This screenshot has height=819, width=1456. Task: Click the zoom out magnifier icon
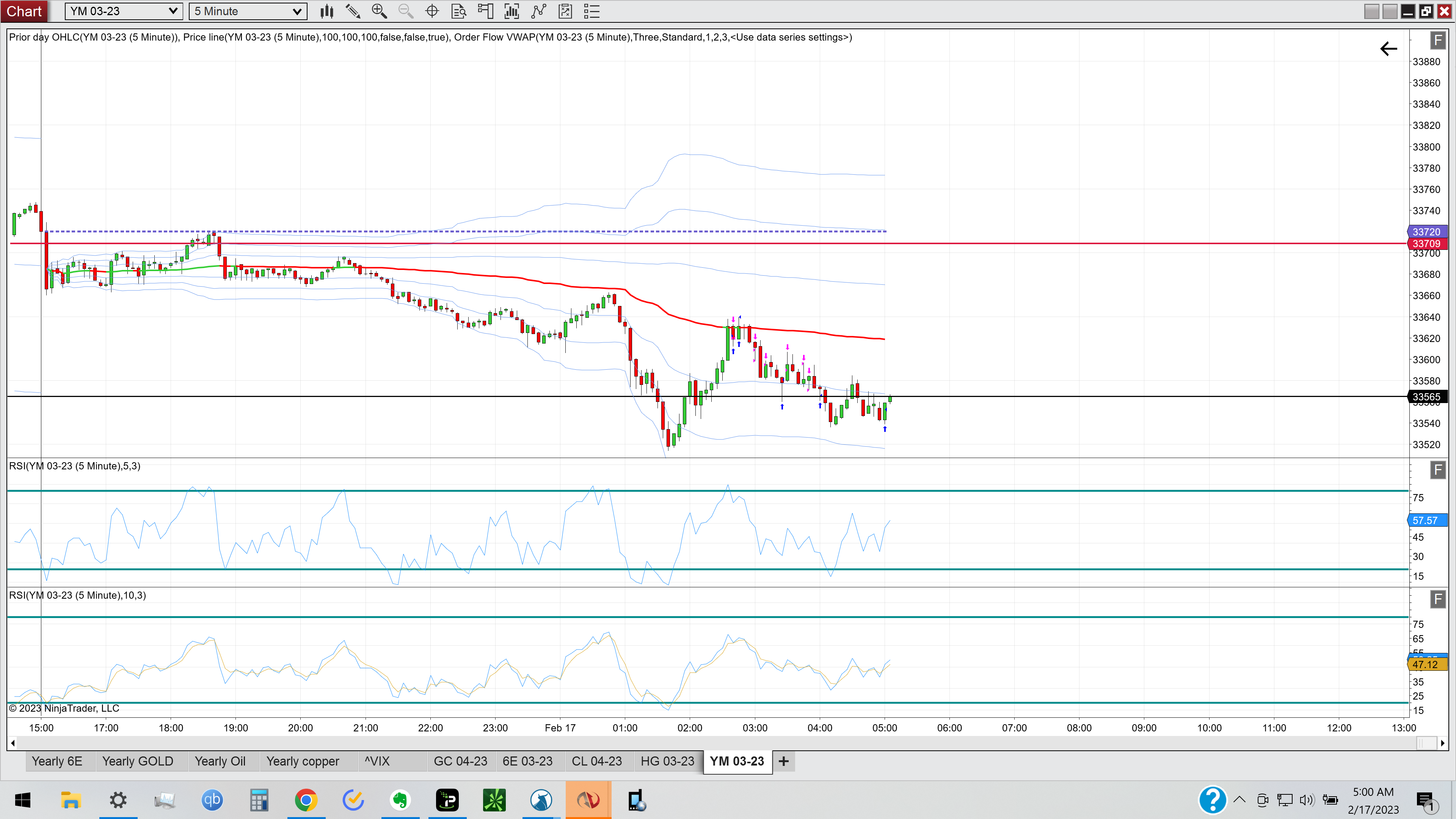point(406,11)
